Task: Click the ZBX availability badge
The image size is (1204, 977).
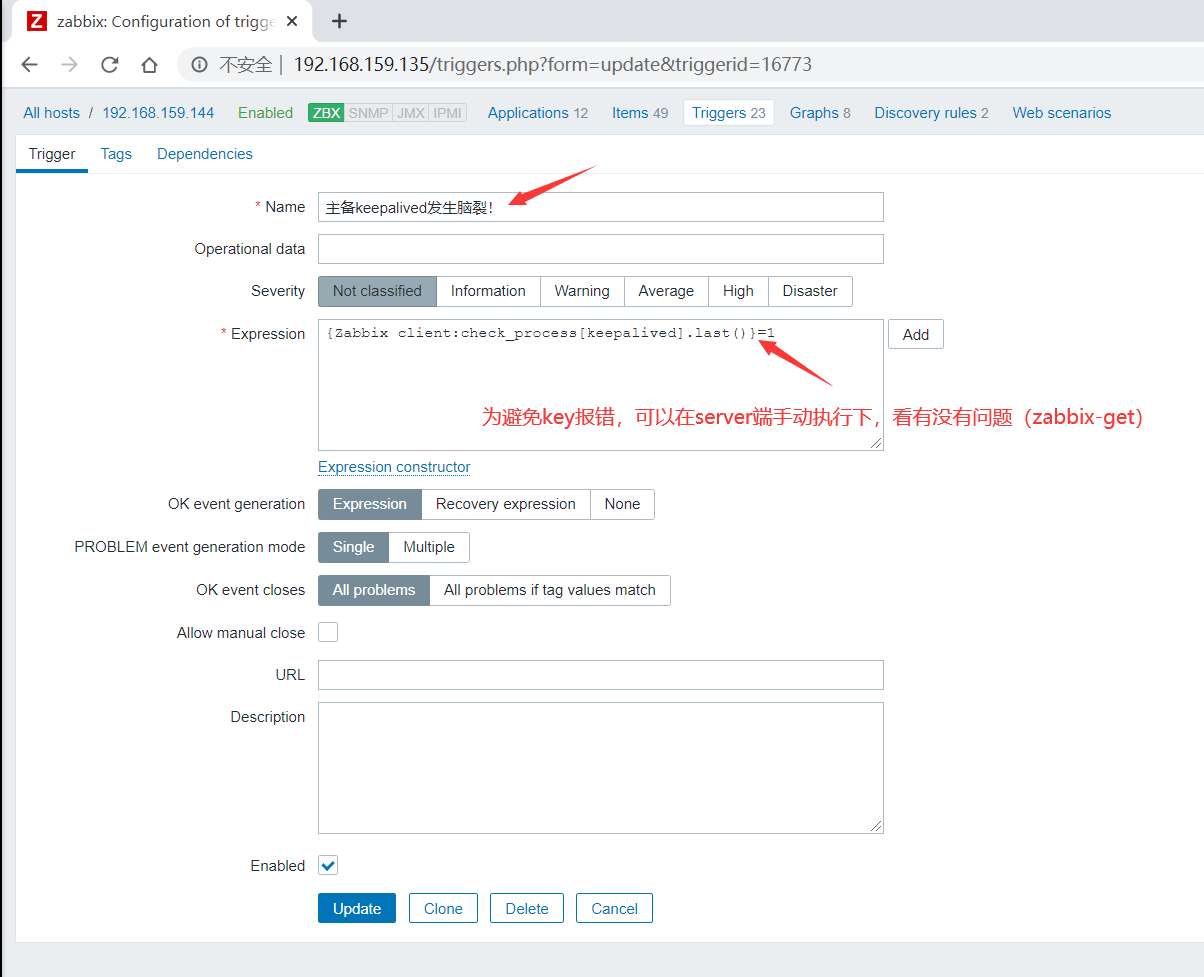Action: coord(326,113)
